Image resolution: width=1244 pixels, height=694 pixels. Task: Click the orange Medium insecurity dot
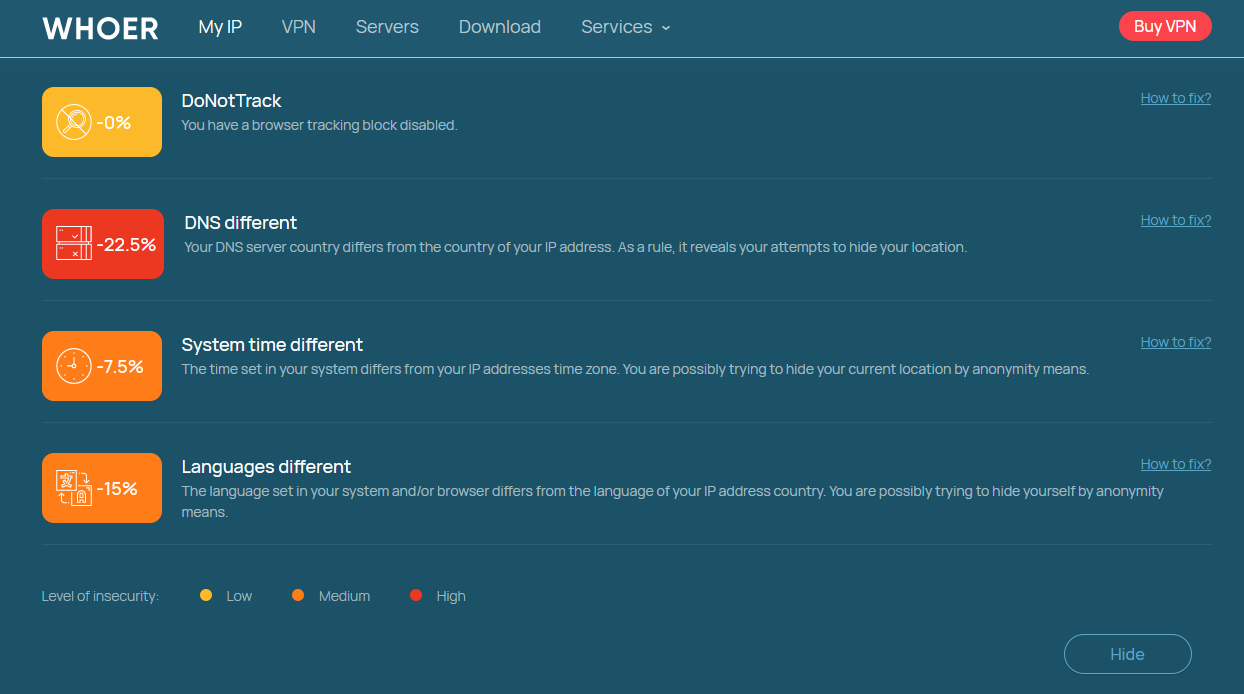click(298, 595)
